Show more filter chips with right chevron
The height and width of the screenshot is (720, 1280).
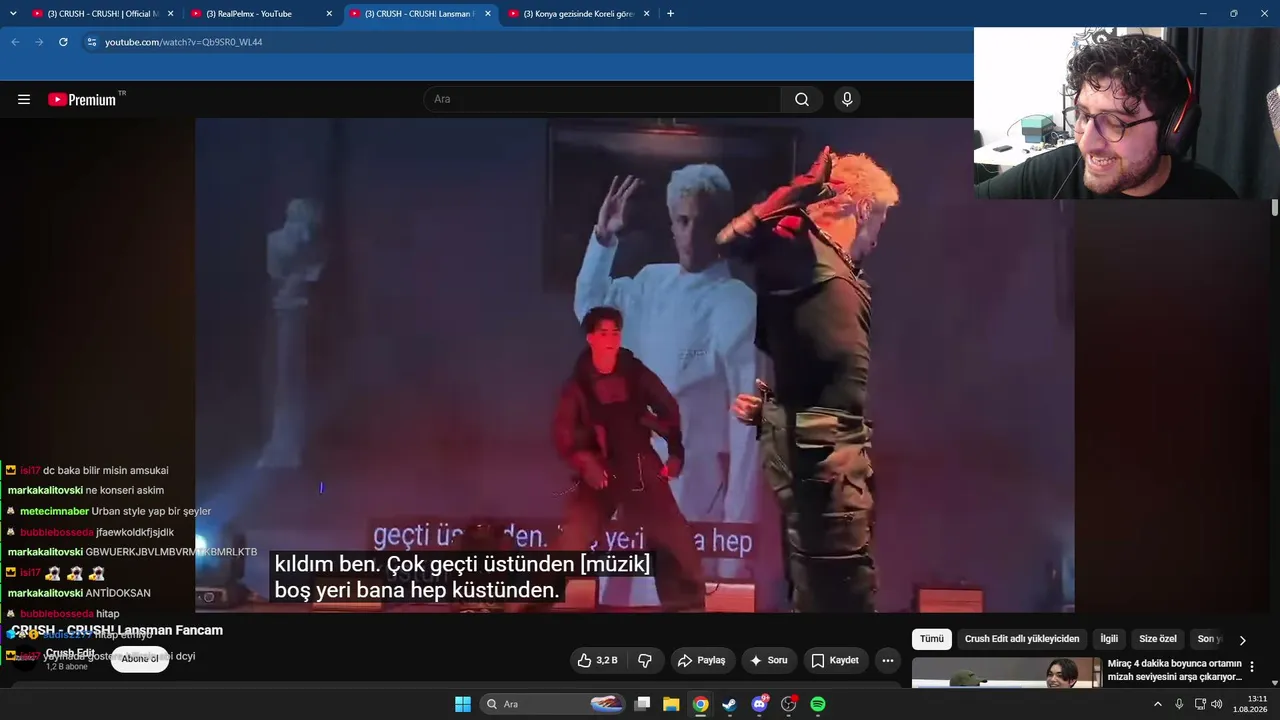click(1243, 640)
